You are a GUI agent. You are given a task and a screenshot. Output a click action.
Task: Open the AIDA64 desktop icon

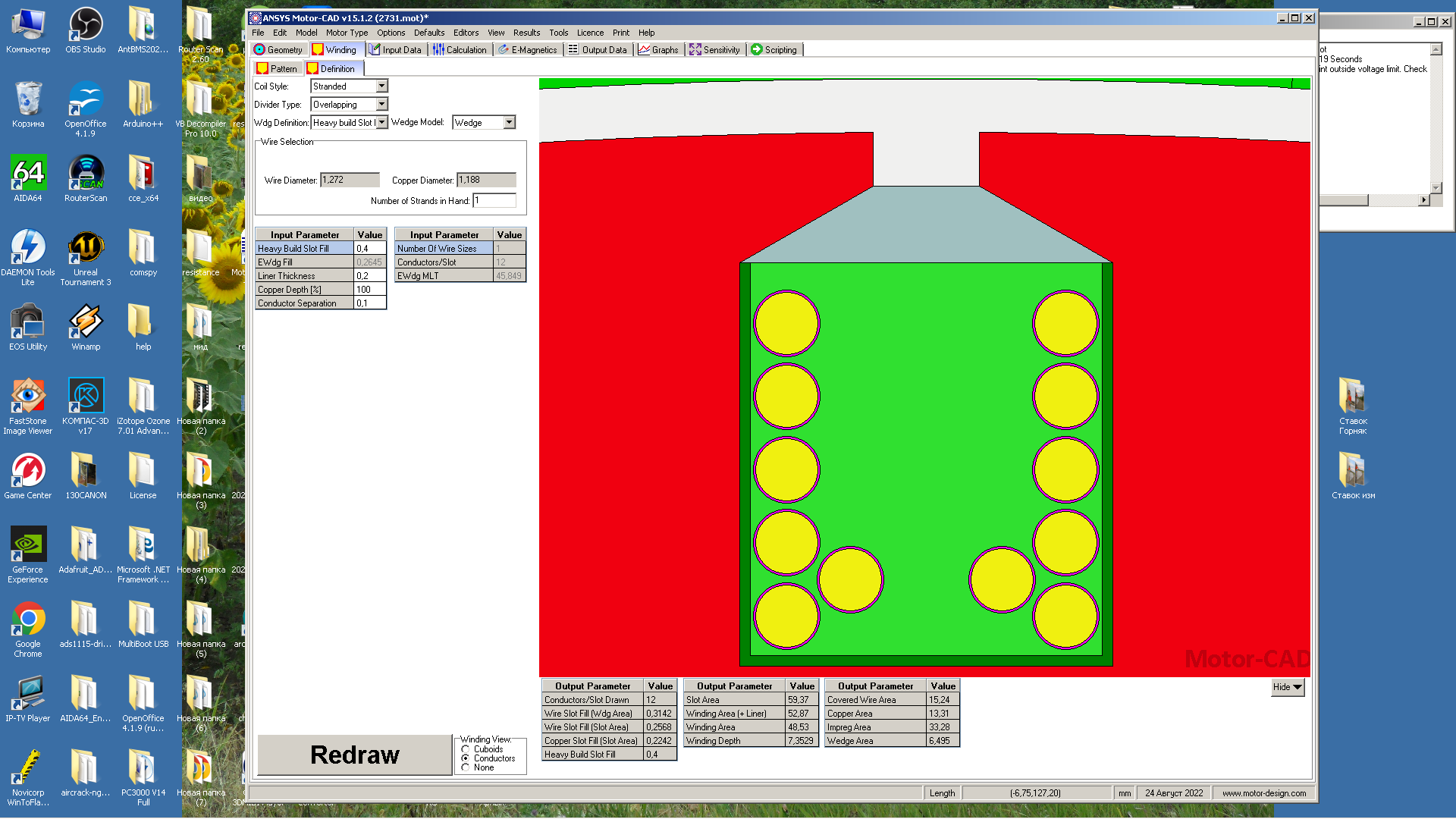click(x=28, y=180)
